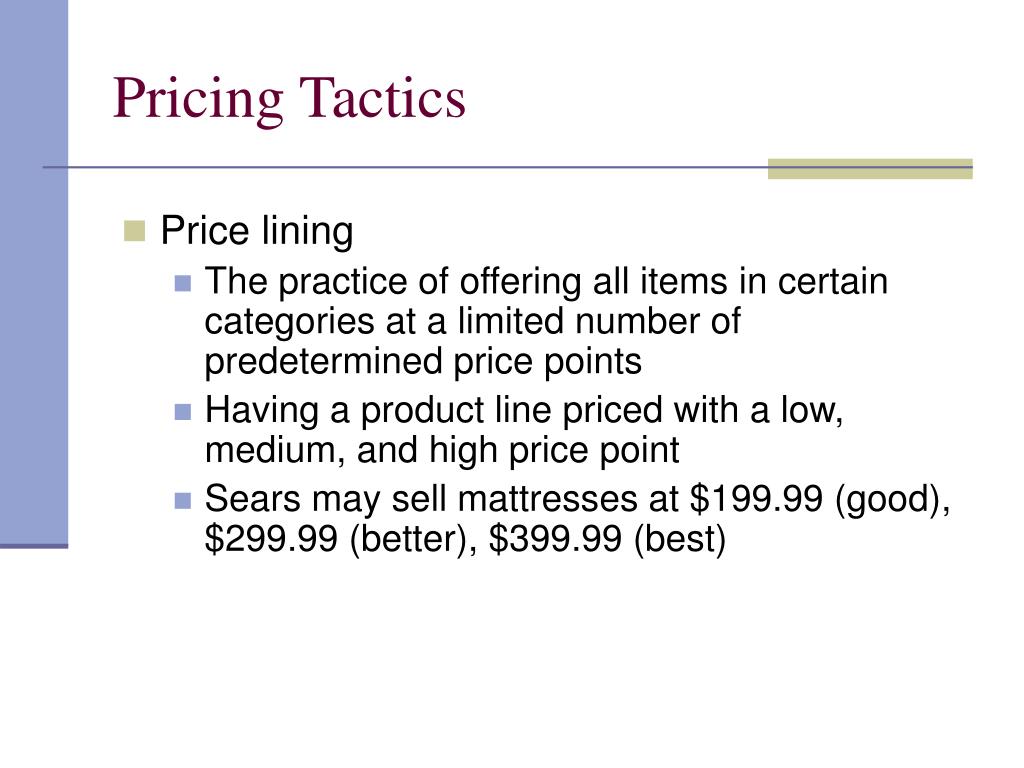
Task: Click the word 'Sears' in the last bullet
Action: click(x=252, y=499)
